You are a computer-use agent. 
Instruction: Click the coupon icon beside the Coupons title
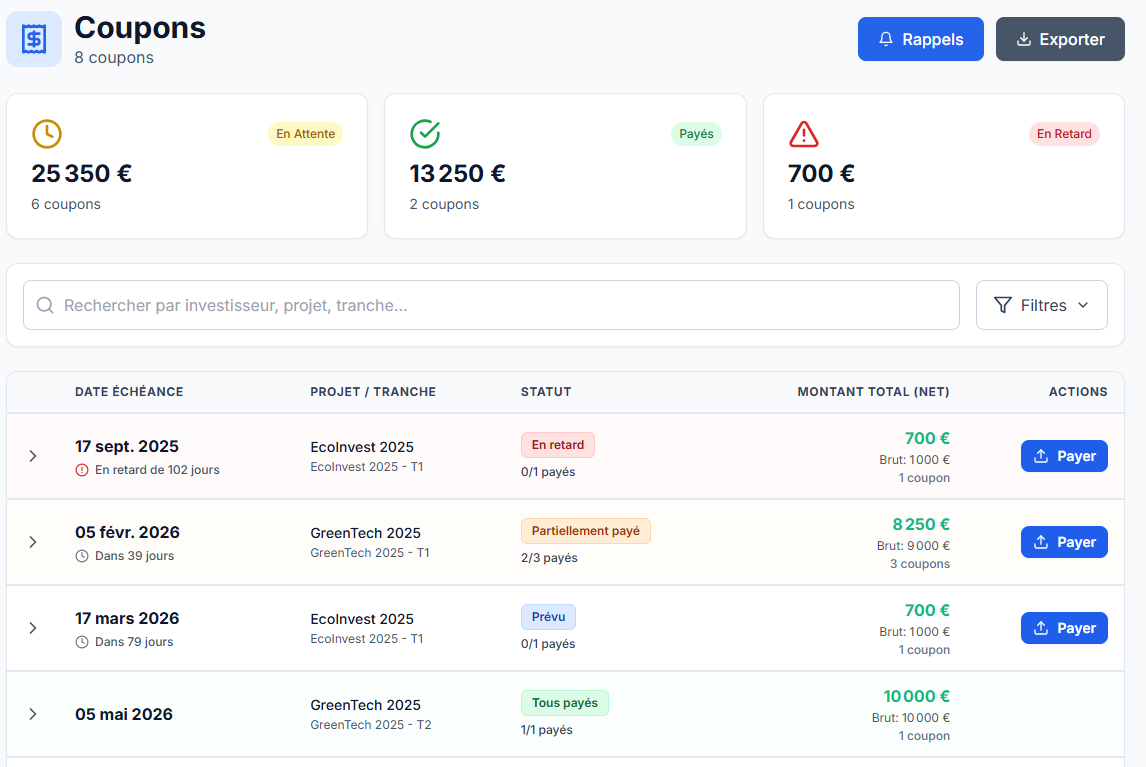tap(34, 38)
